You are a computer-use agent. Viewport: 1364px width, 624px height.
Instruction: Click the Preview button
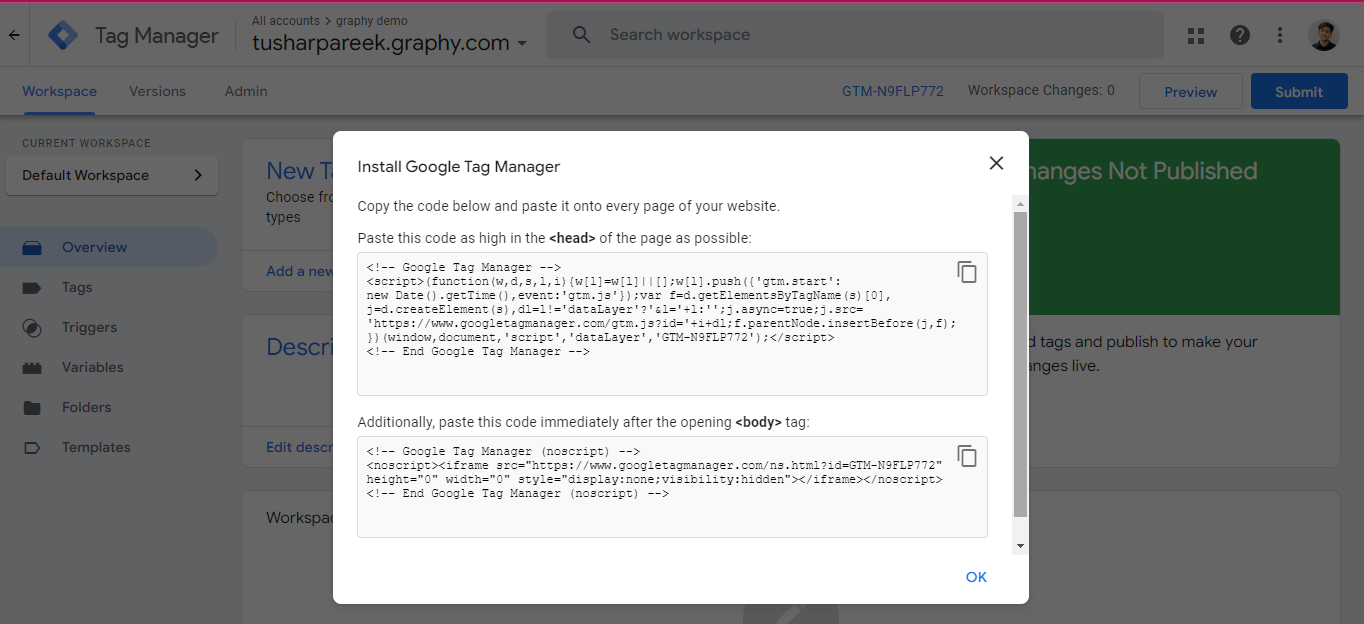[1190, 92]
